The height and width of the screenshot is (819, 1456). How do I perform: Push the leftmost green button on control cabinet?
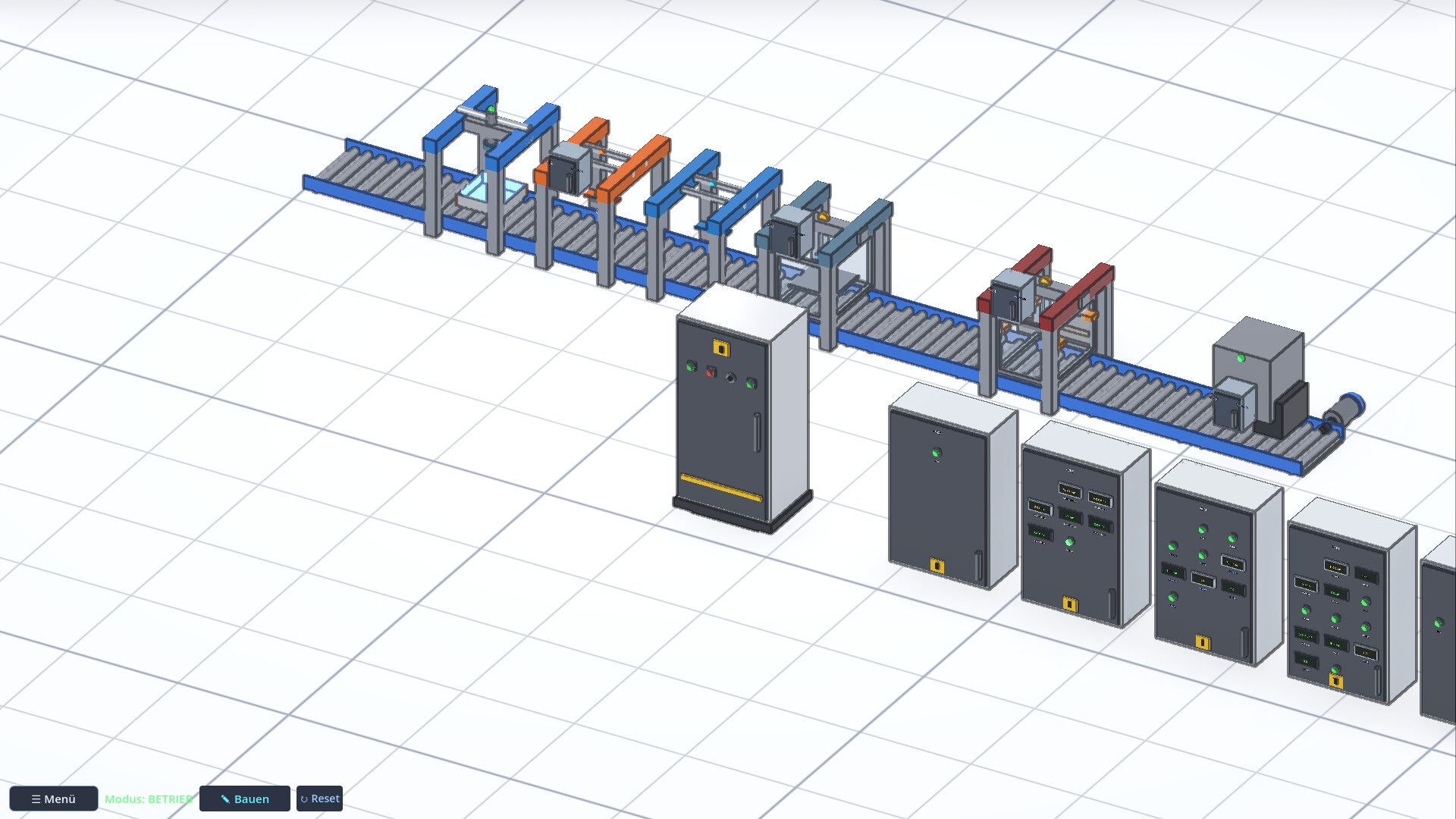[691, 366]
